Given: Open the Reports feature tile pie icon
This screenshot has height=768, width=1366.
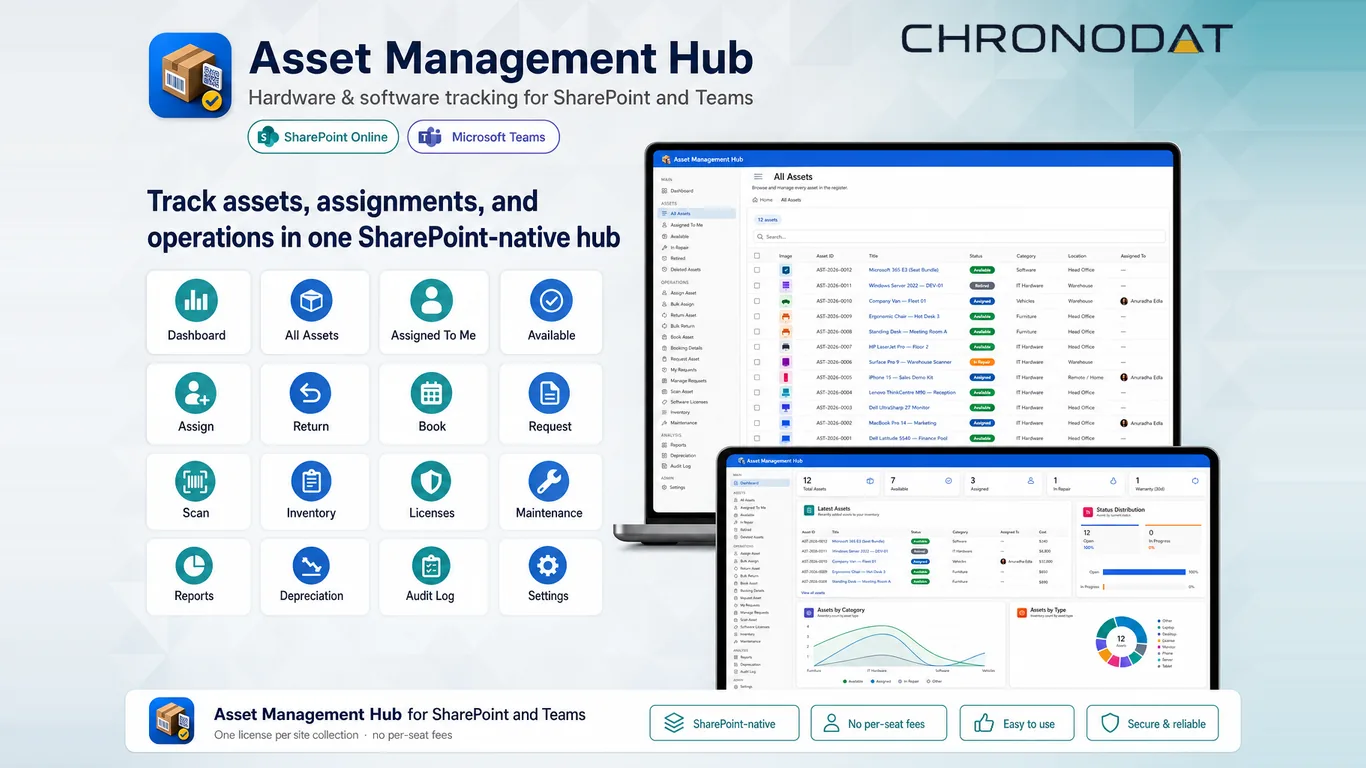Looking at the screenshot, I should [194, 566].
